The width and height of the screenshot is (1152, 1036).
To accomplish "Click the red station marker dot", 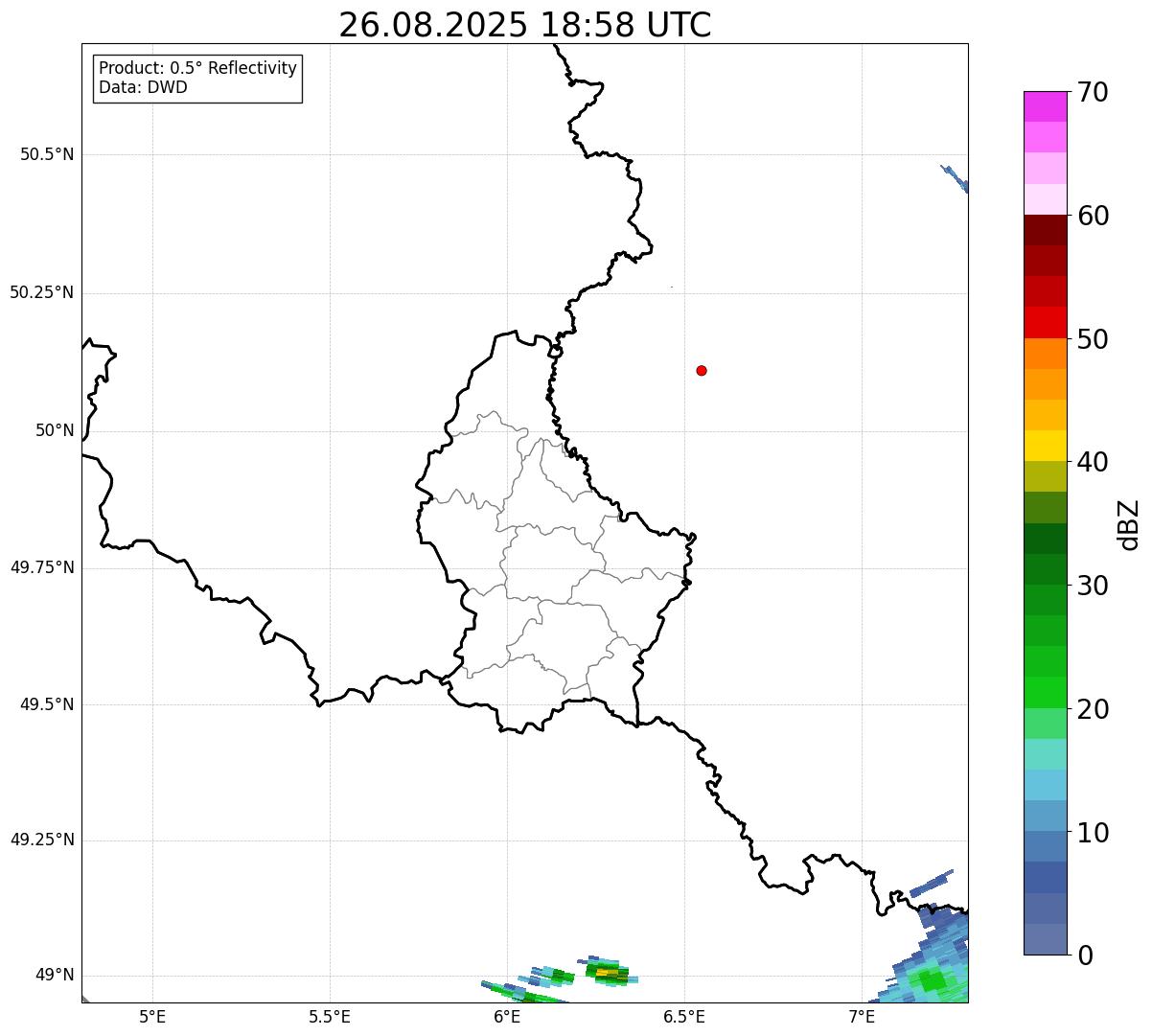I will pos(702,370).
